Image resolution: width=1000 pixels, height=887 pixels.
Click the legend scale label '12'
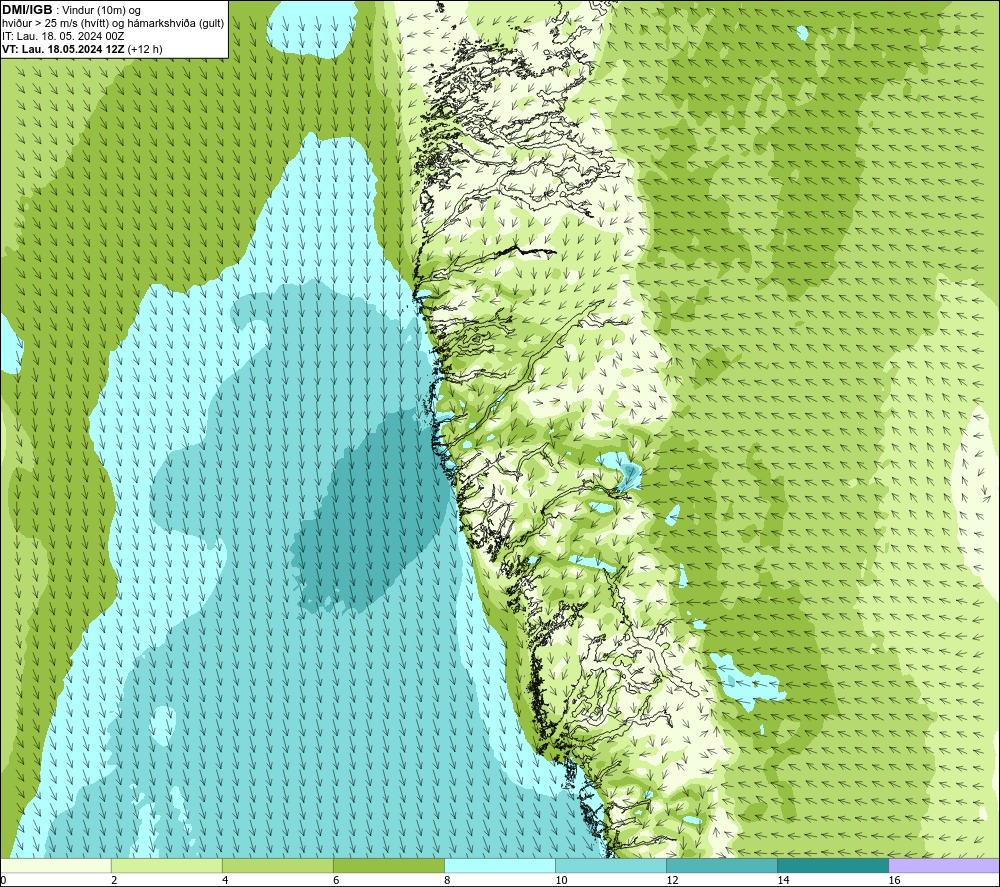(672, 880)
